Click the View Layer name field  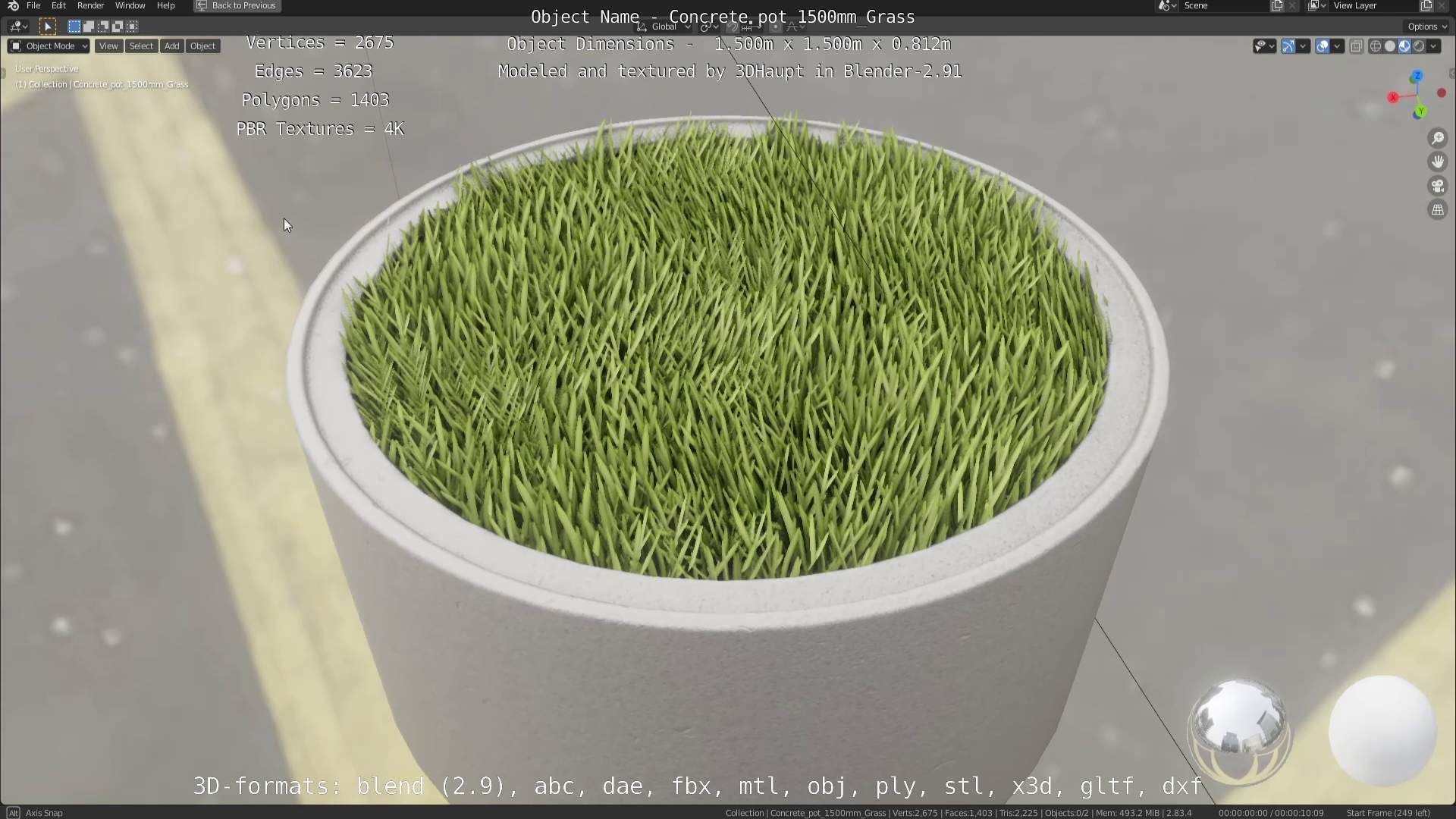pos(1374,5)
